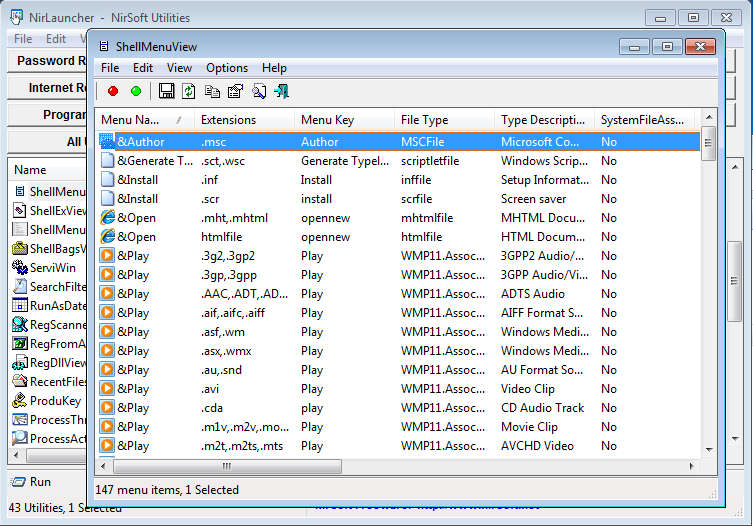This screenshot has height=526, width=753.
Task: Select the &Play row for .avi
Action: [x=133, y=389]
